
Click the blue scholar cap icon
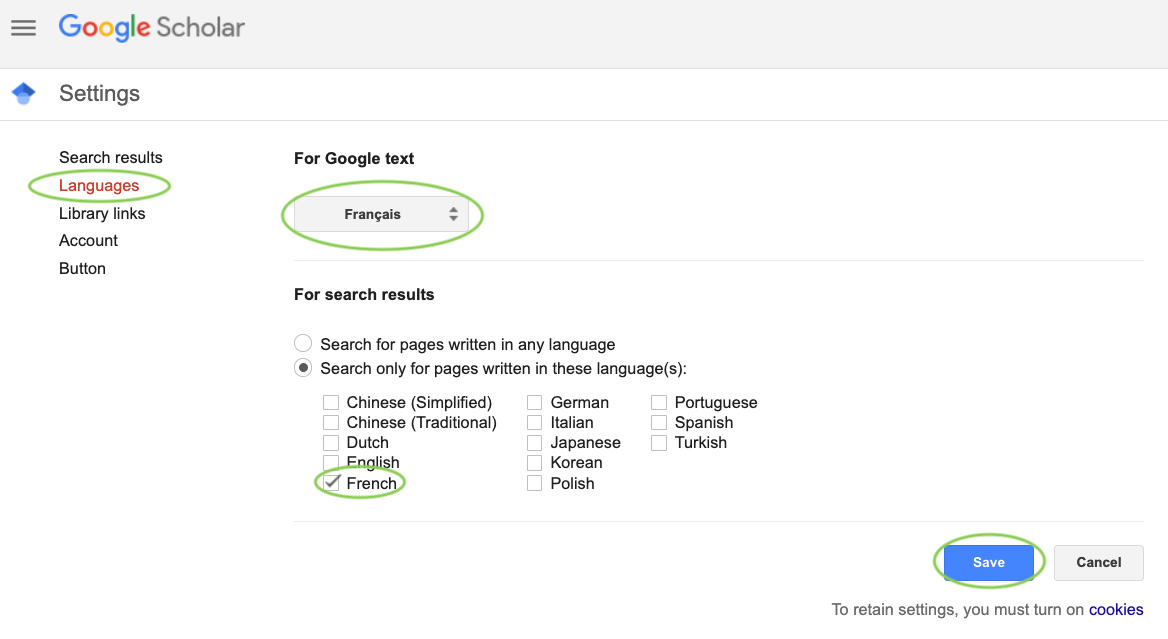pyautogui.click(x=24, y=93)
